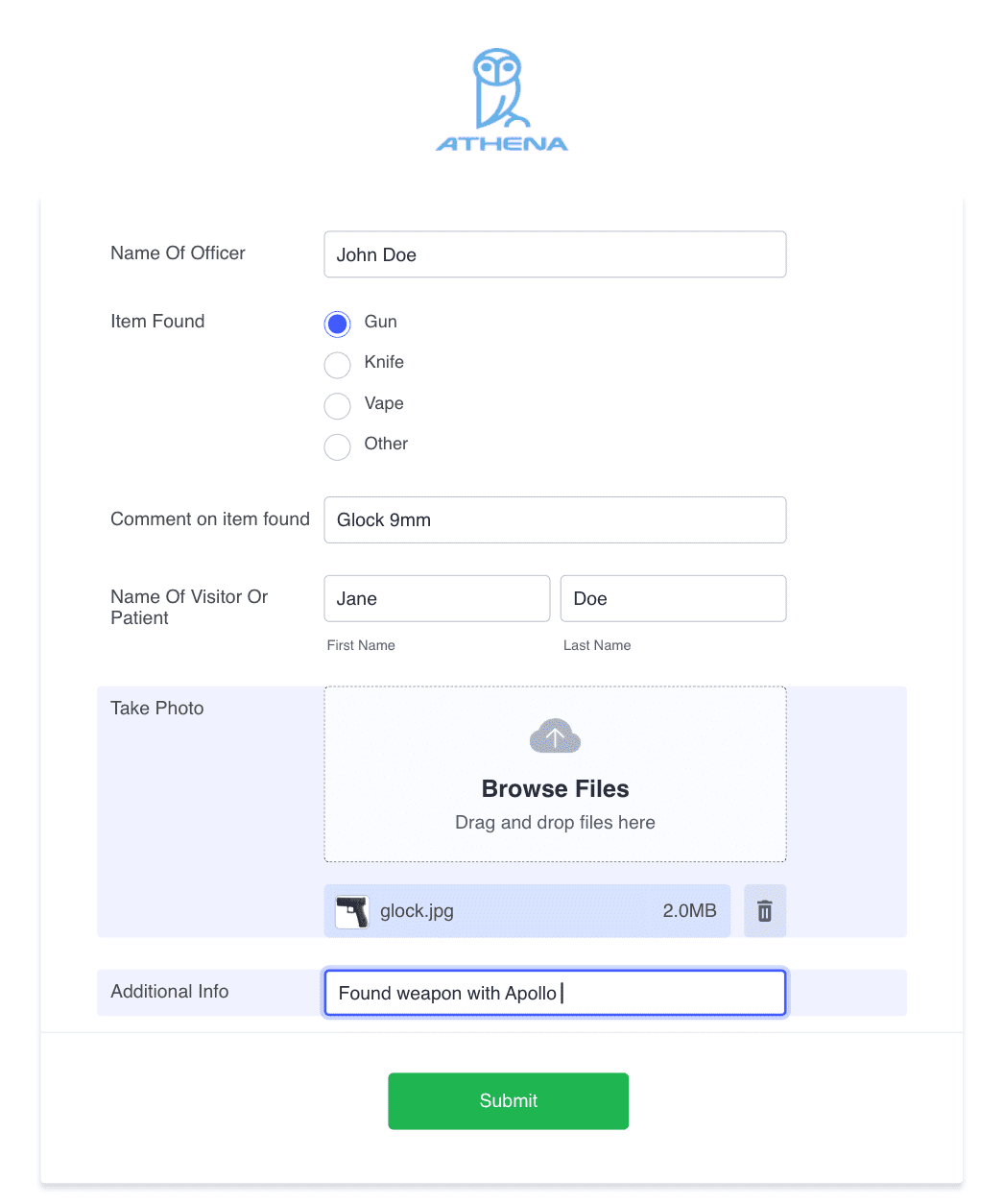Click the Comment on item found field
The width and height of the screenshot is (1004, 1204).
pyautogui.click(x=555, y=519)
